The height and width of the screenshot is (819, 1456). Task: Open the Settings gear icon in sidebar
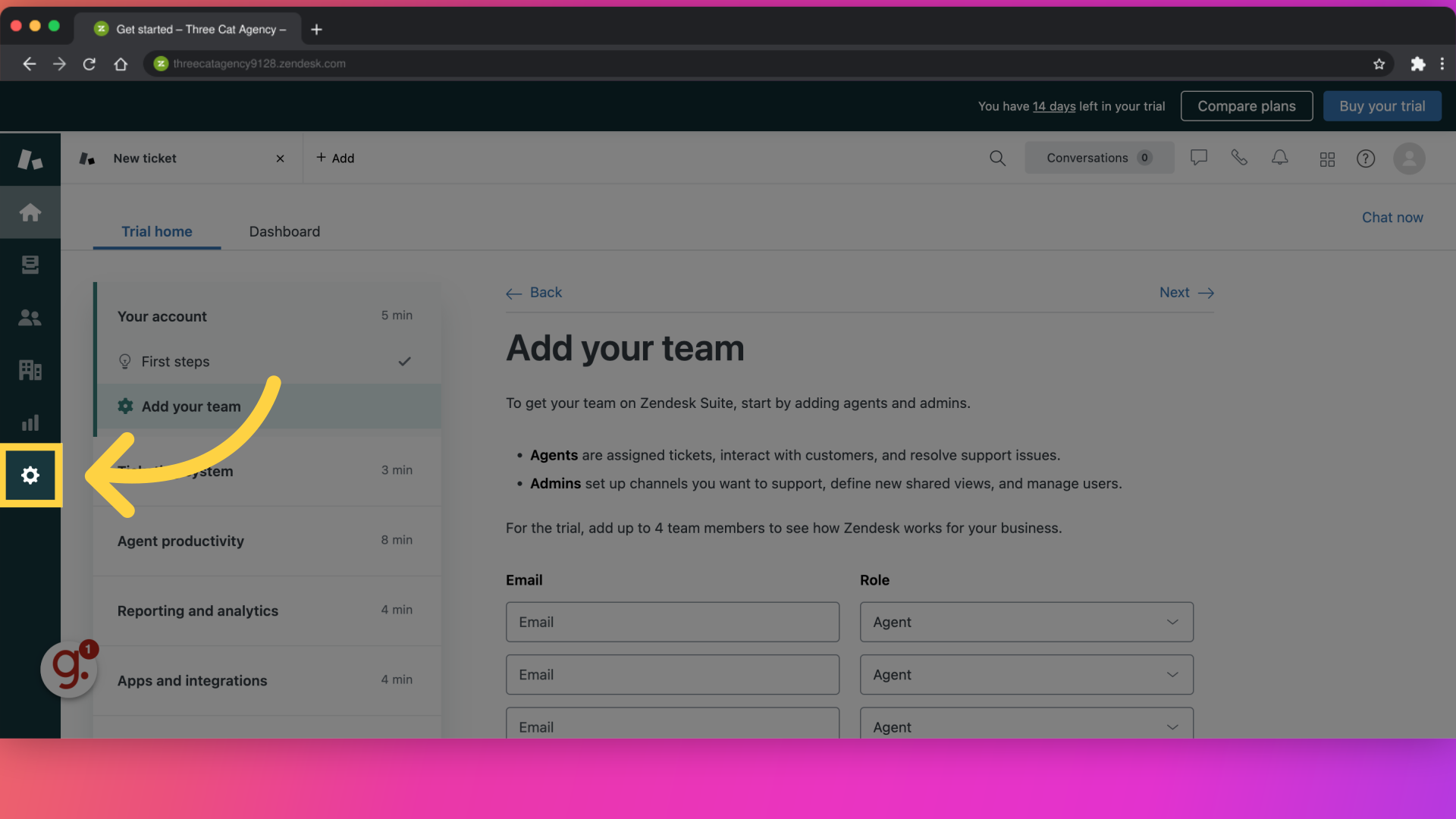pos(30,476)
